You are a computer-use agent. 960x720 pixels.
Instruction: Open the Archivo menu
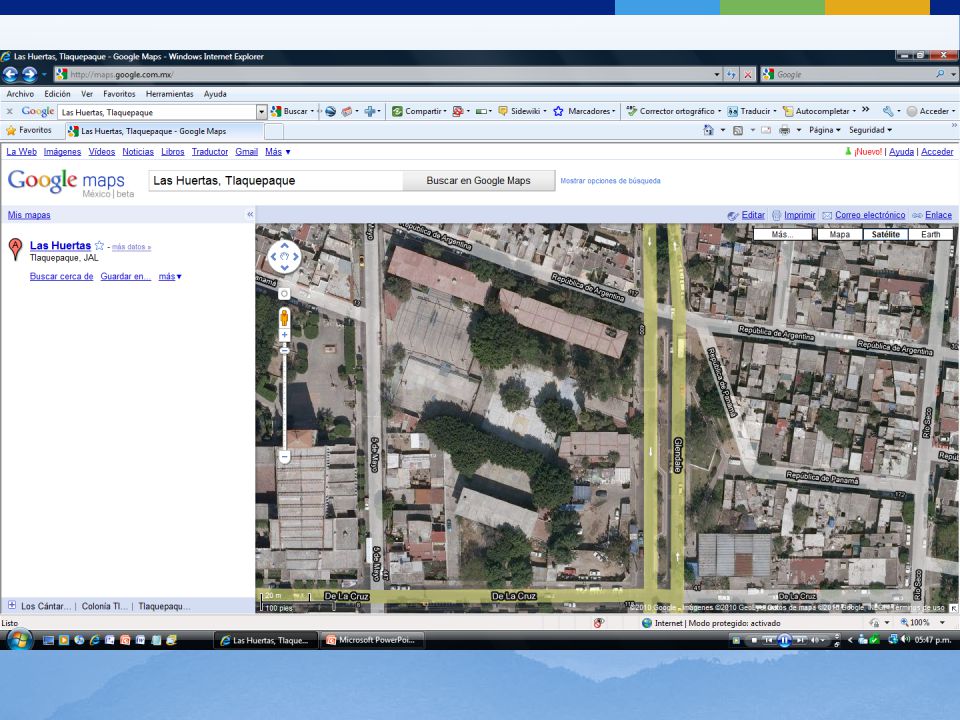tap(20, 94)
